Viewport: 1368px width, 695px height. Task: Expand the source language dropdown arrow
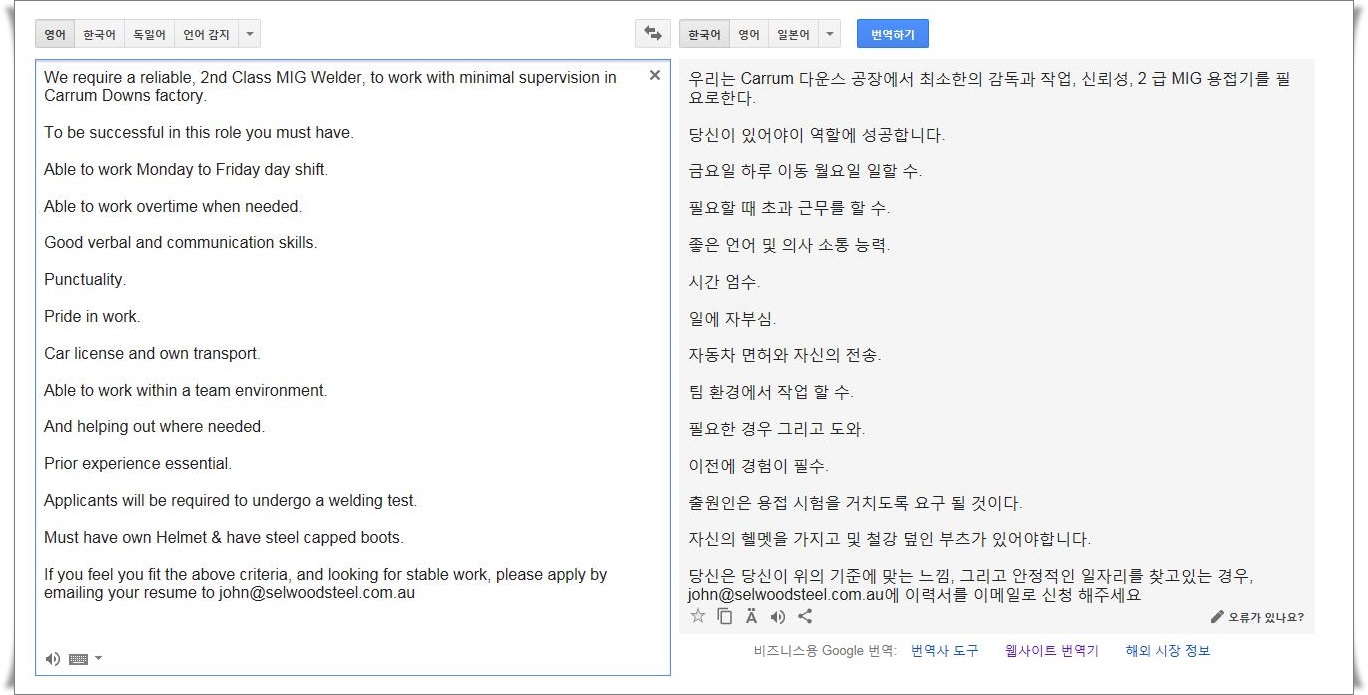pos(250,34)
